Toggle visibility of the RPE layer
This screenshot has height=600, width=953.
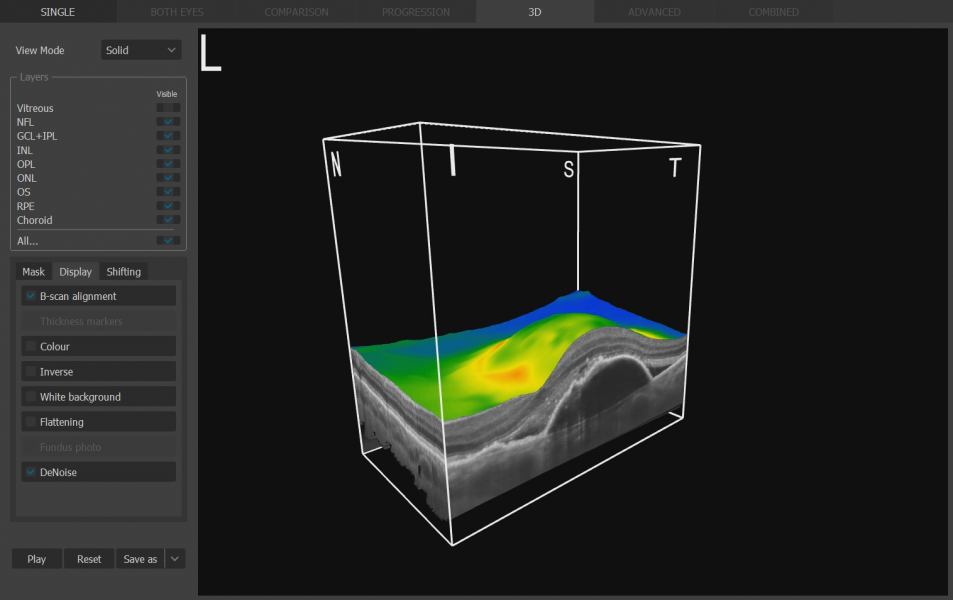click(x=168, y=206)
